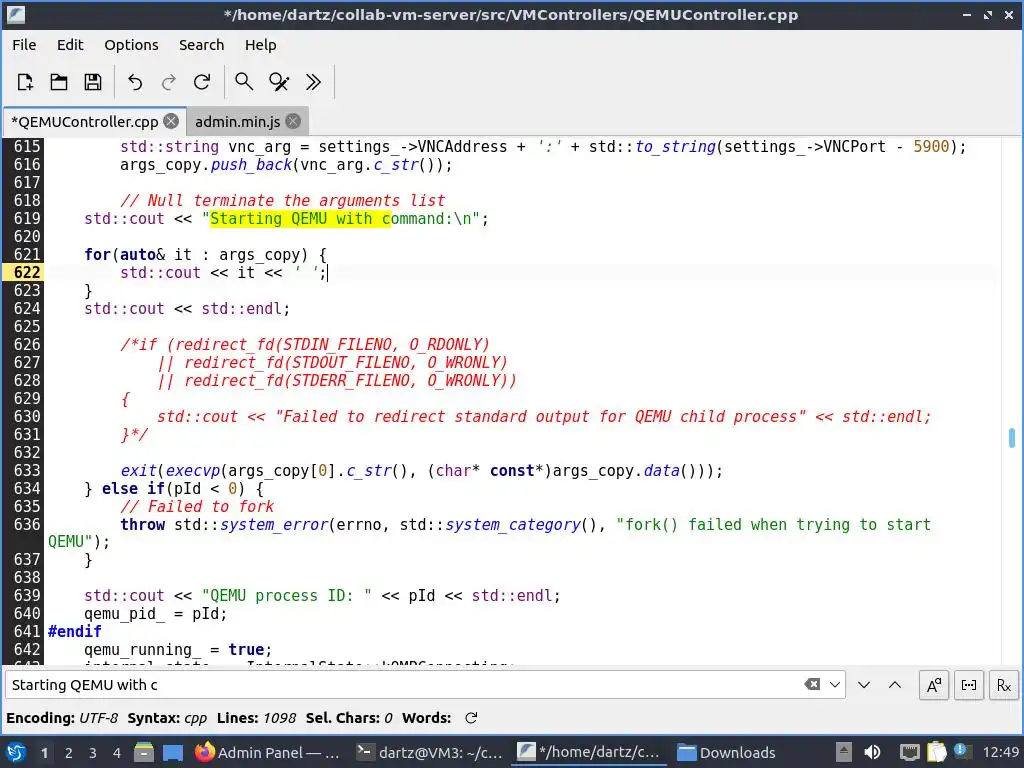Open the Find magnifier tool

244,82
